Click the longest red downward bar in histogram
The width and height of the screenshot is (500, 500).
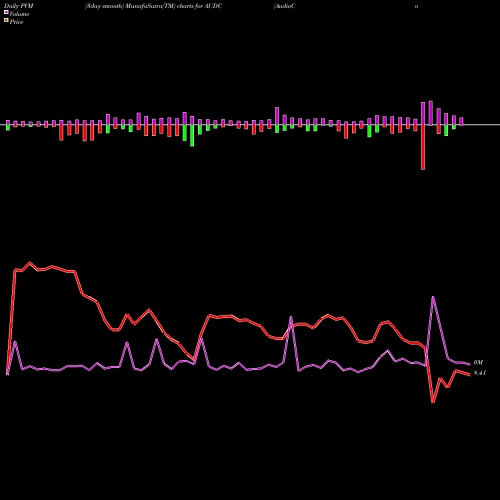[423, 147]
